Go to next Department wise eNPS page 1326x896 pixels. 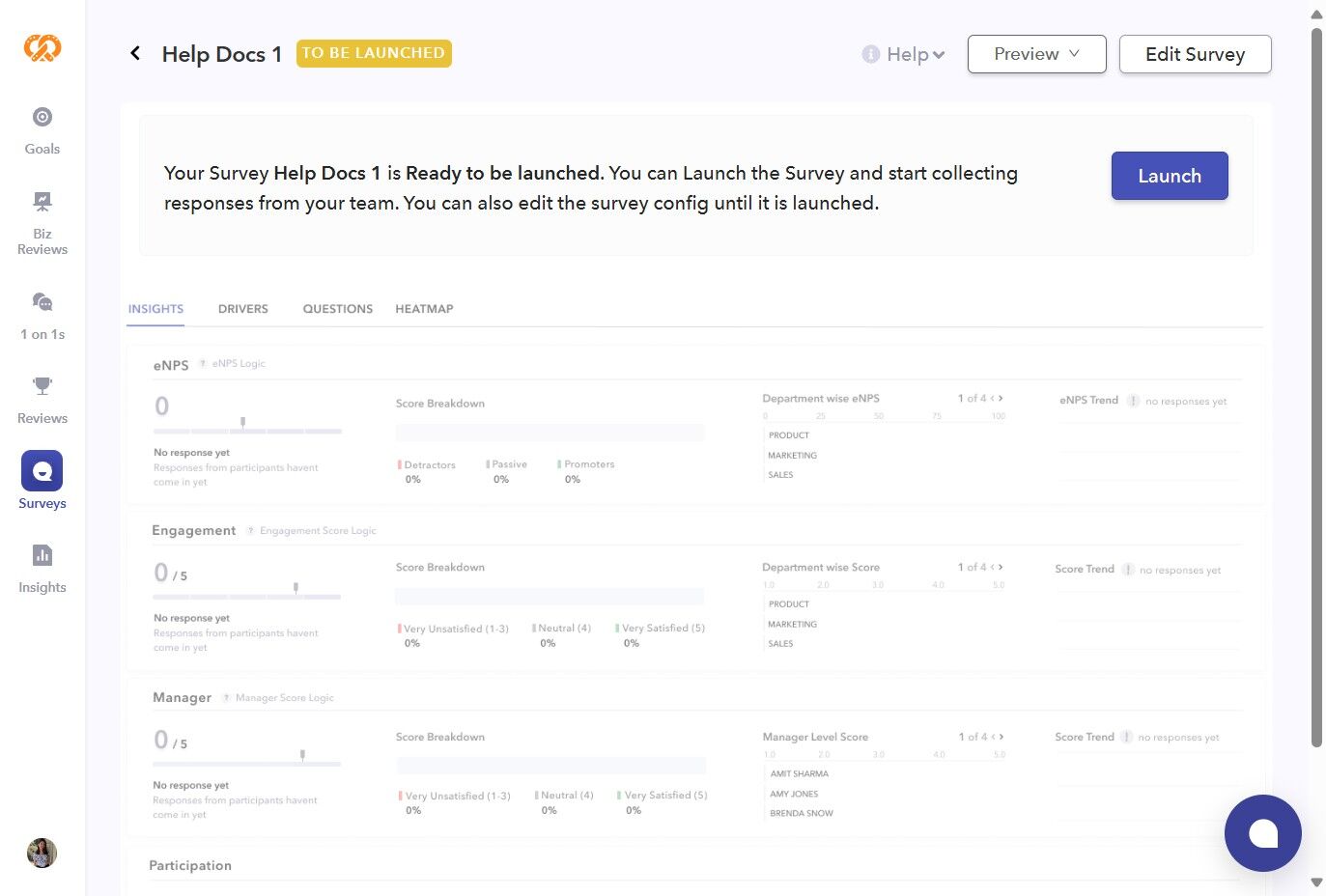pyautogui.click(x=1001, y=398)
